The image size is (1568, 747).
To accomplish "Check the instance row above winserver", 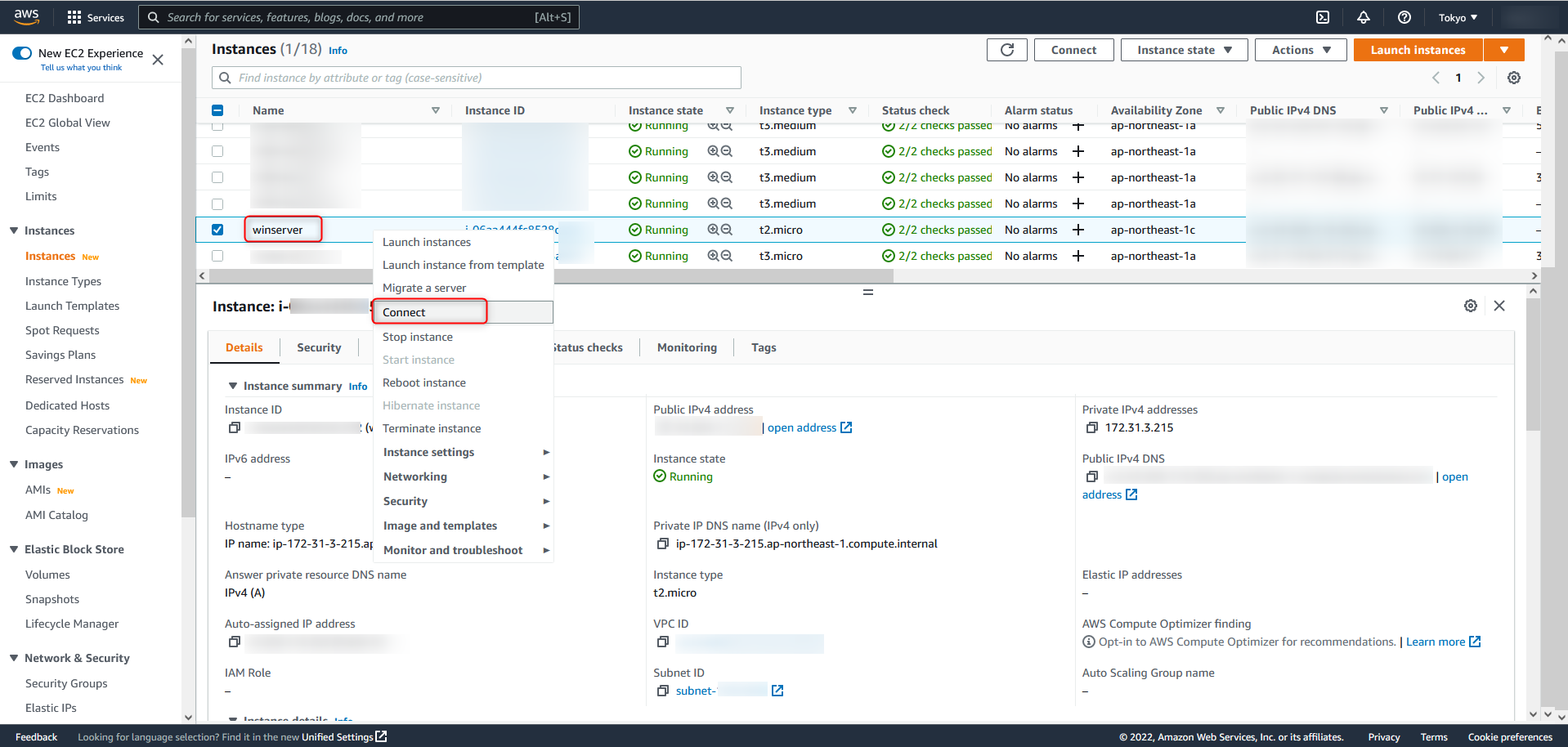I will point(217,204).
